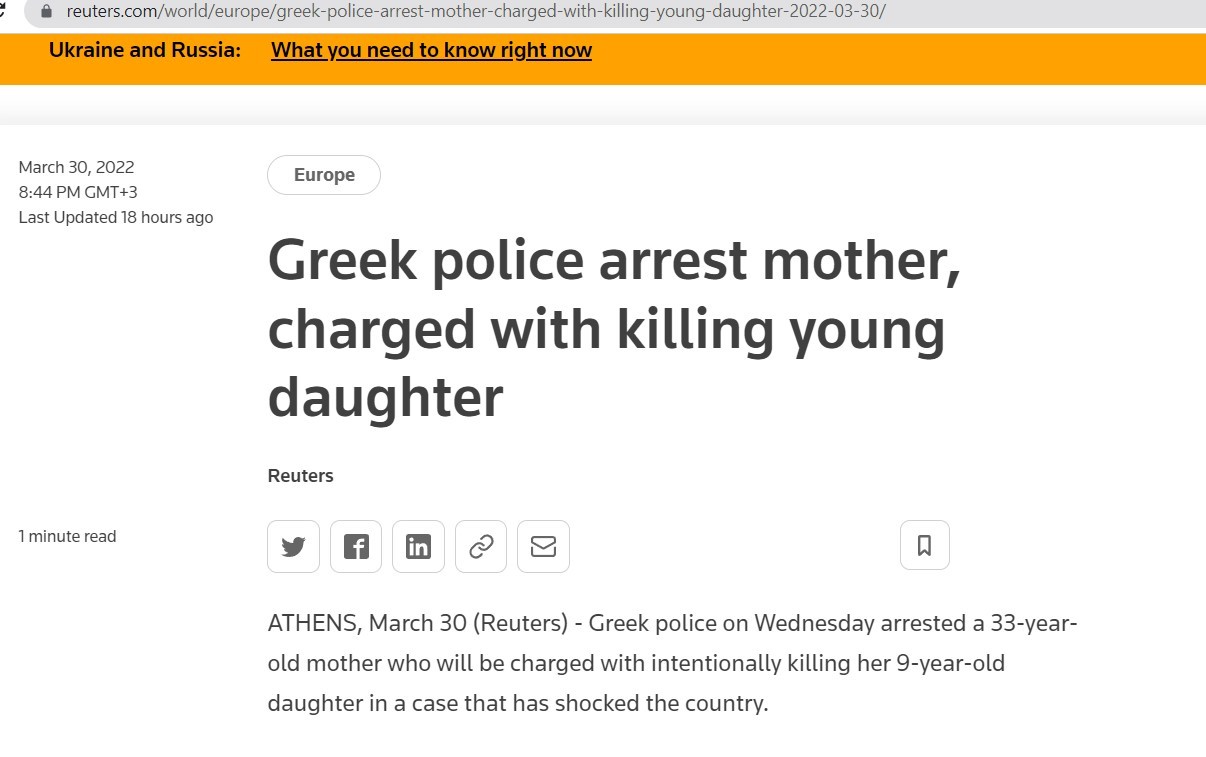Click the reuters.com URL in the address bar
1206x757 pixels.
coord(476,12)
